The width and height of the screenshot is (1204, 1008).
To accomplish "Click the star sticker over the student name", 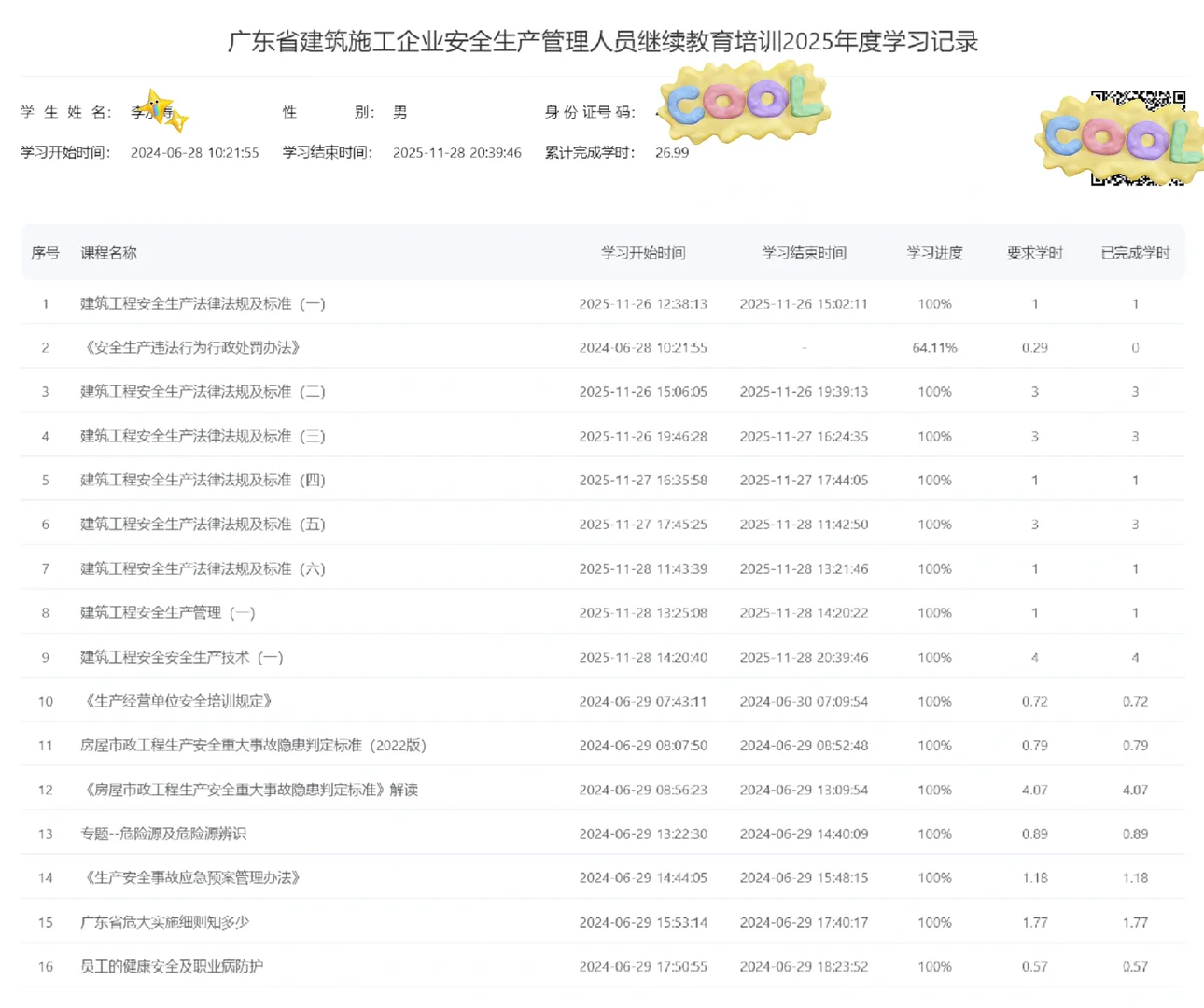I will (x=161, y=105).
